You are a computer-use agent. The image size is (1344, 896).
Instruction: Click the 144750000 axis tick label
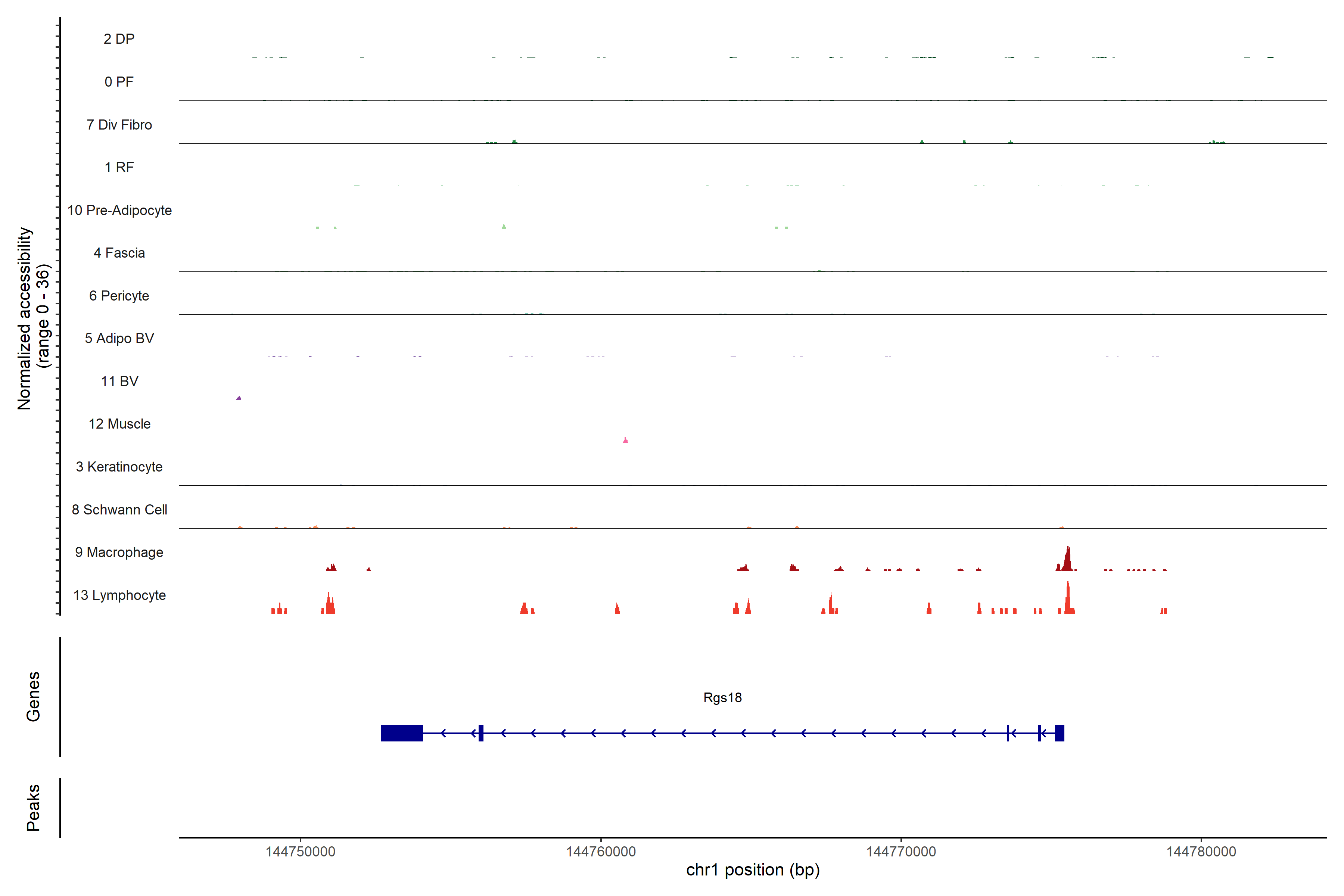pos(300,852)
